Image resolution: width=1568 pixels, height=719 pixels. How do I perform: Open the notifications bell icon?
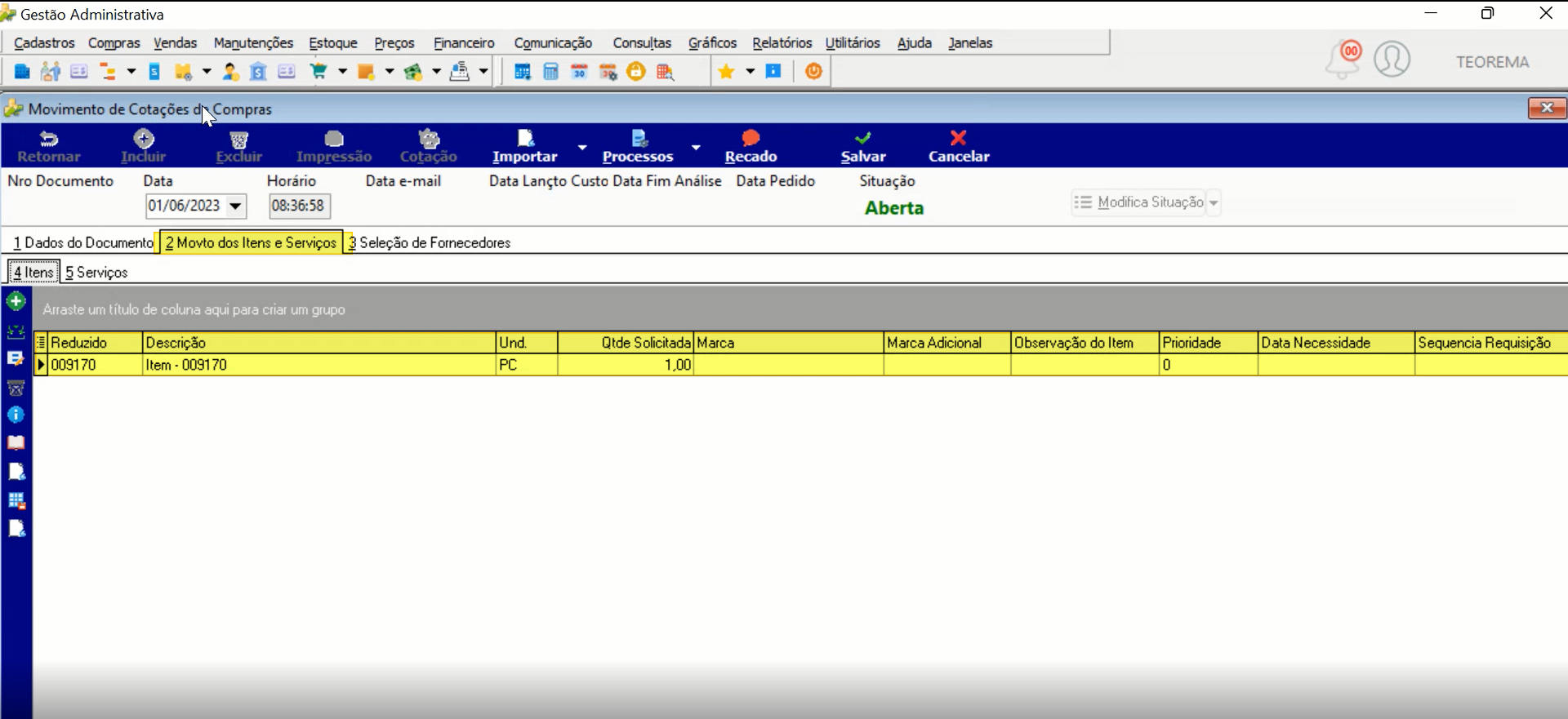coord(1343,60)
